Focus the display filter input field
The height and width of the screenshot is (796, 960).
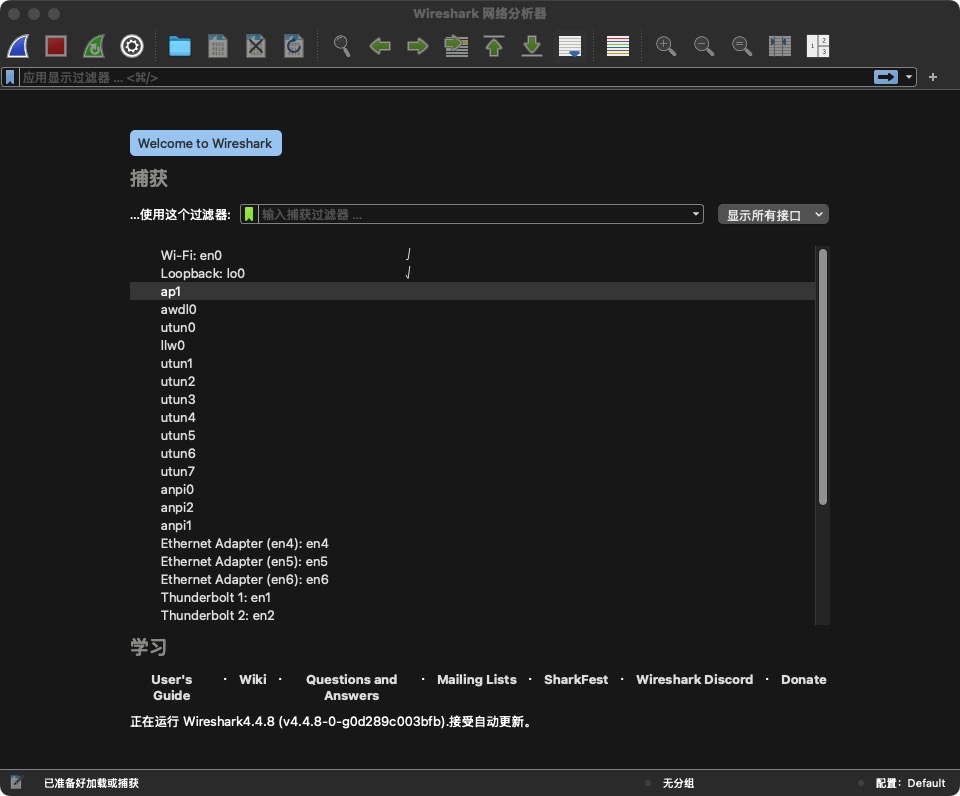coord(446,77)
